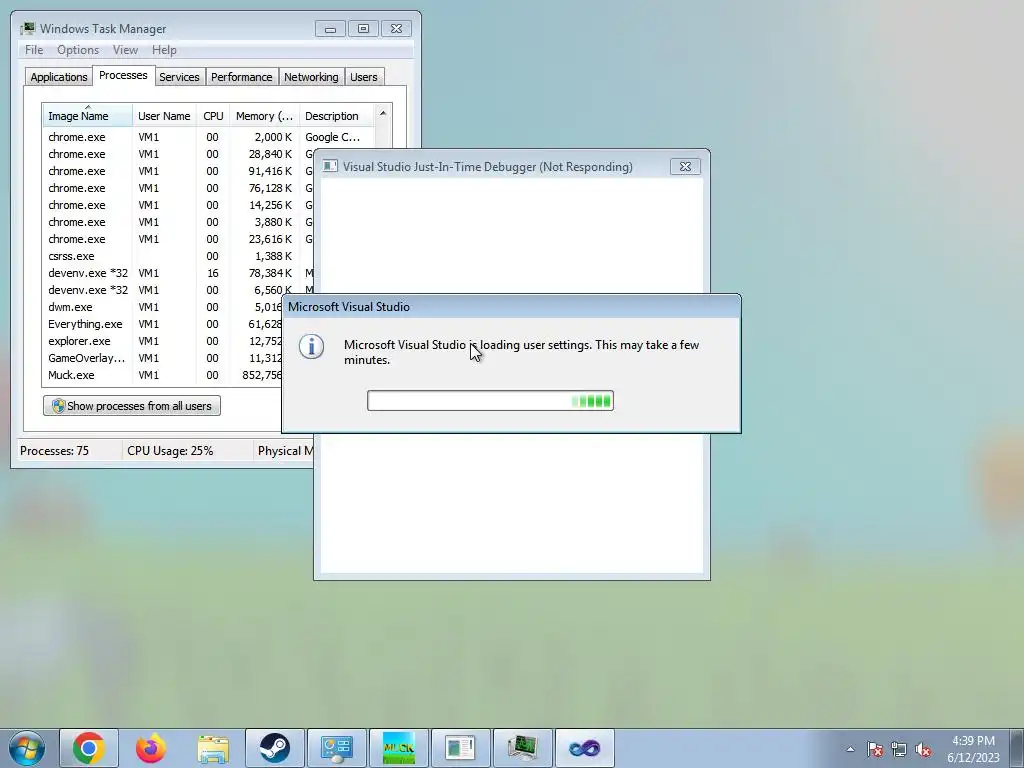Click the Just-In-Time Debugger title bar icon
This screenshot has height=768, width=1024.
point(330,167)
